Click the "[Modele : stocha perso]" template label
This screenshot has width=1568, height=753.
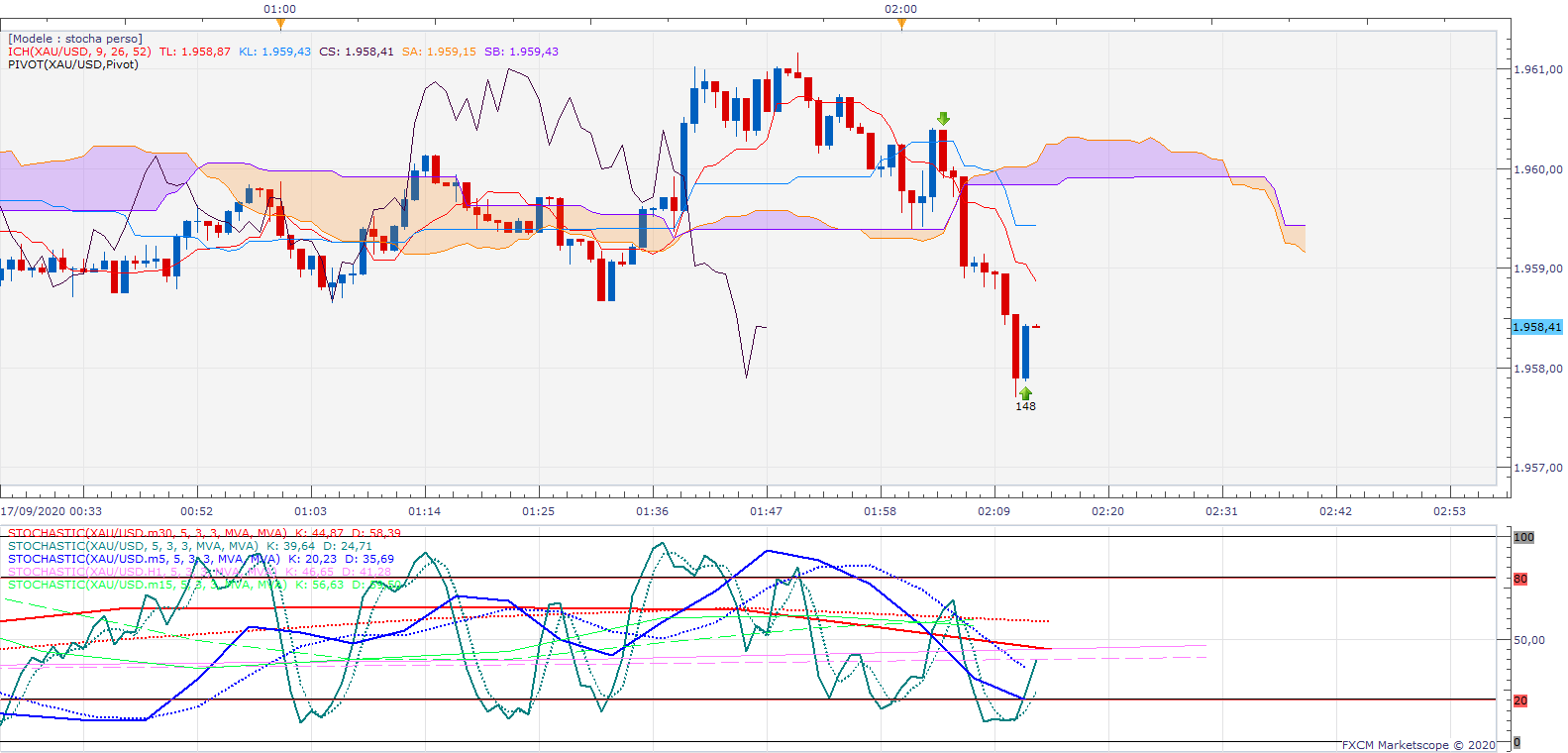click(x=75, y=39)
